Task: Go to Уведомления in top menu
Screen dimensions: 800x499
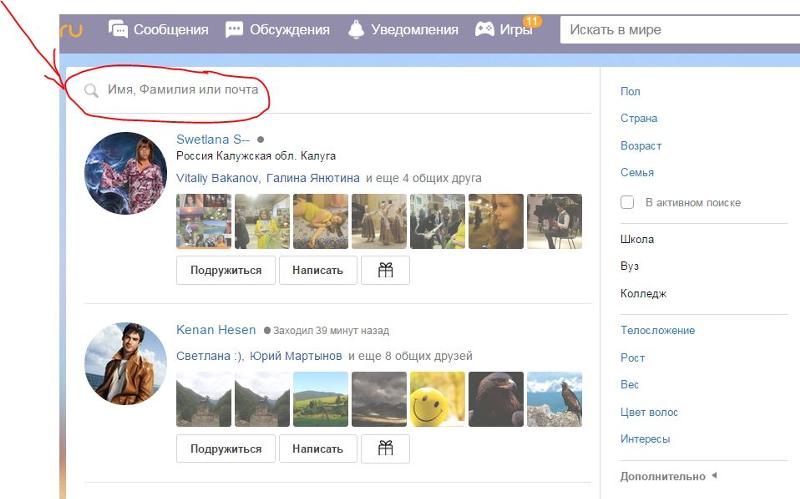Action: [x=414, y=30]
